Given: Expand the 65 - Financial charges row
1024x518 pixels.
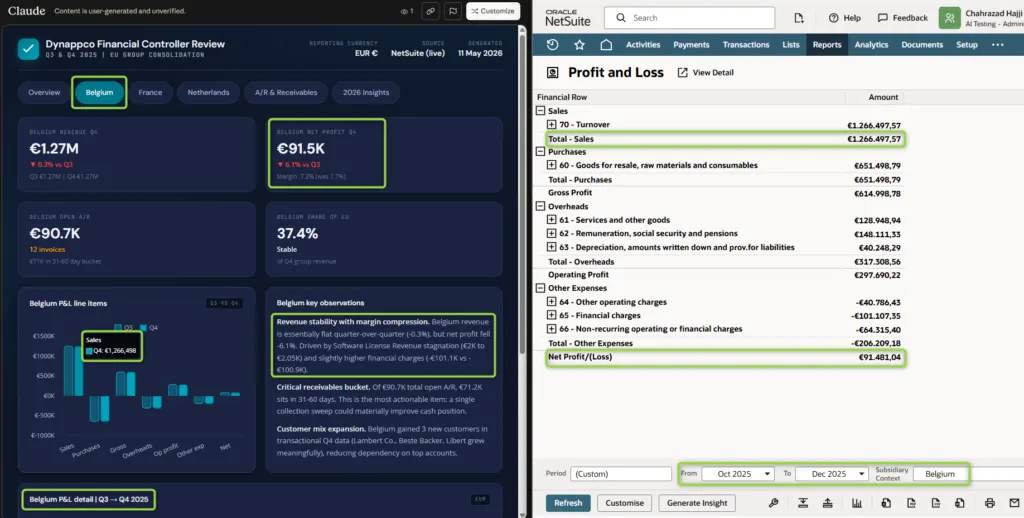Looking at the screenshot, I should point(551,316).
